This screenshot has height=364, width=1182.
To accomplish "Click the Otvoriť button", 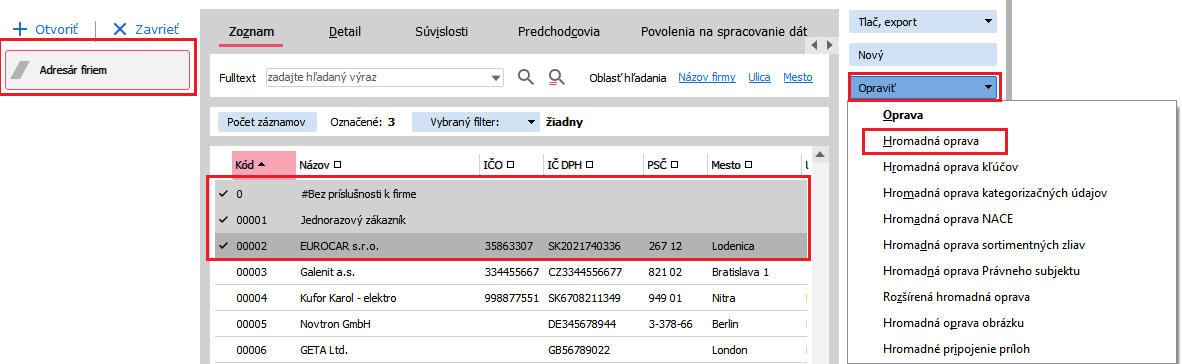I will (x=47, y=29).
